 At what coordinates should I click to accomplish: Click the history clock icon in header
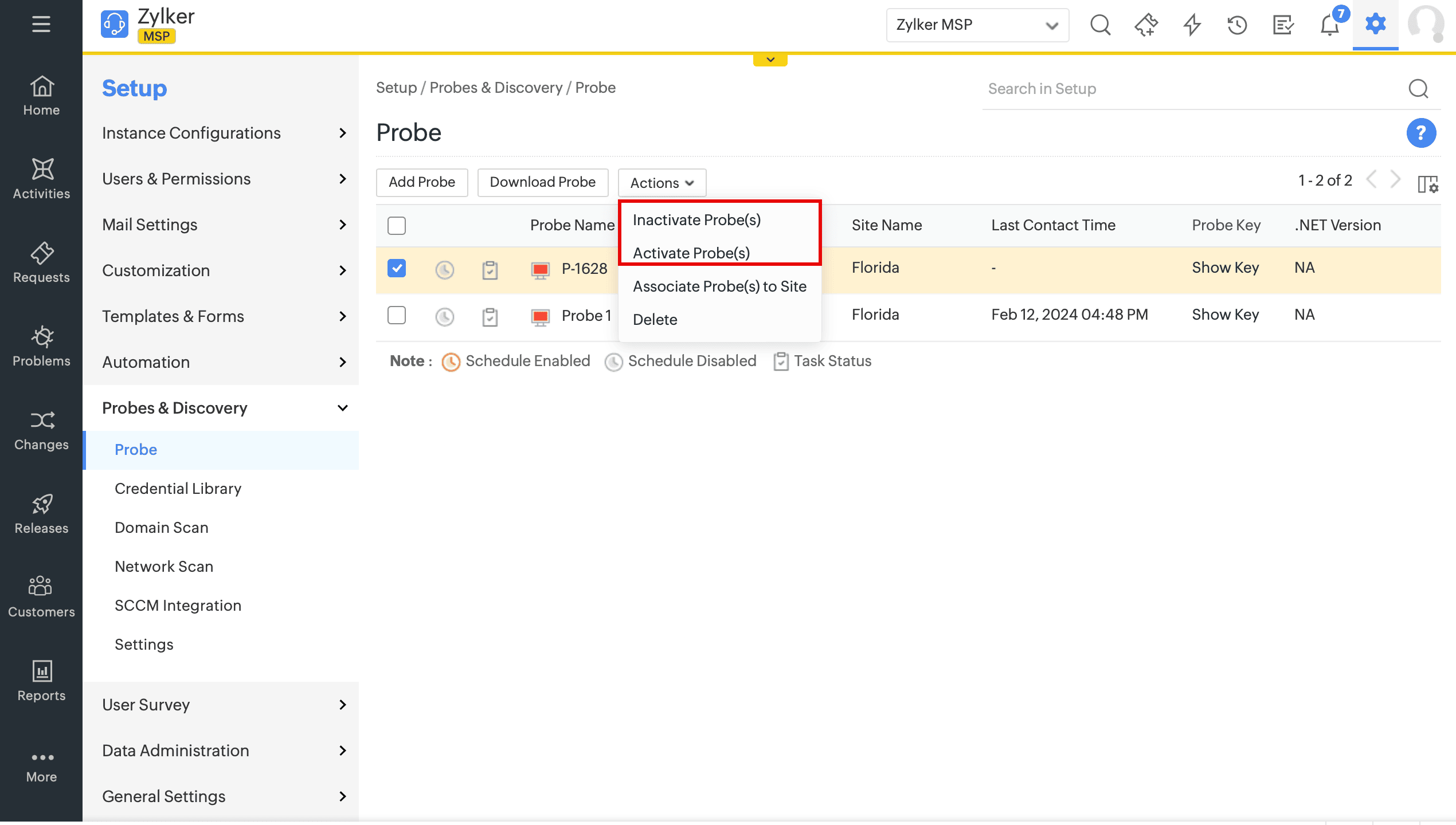[x=1237, y=25]
